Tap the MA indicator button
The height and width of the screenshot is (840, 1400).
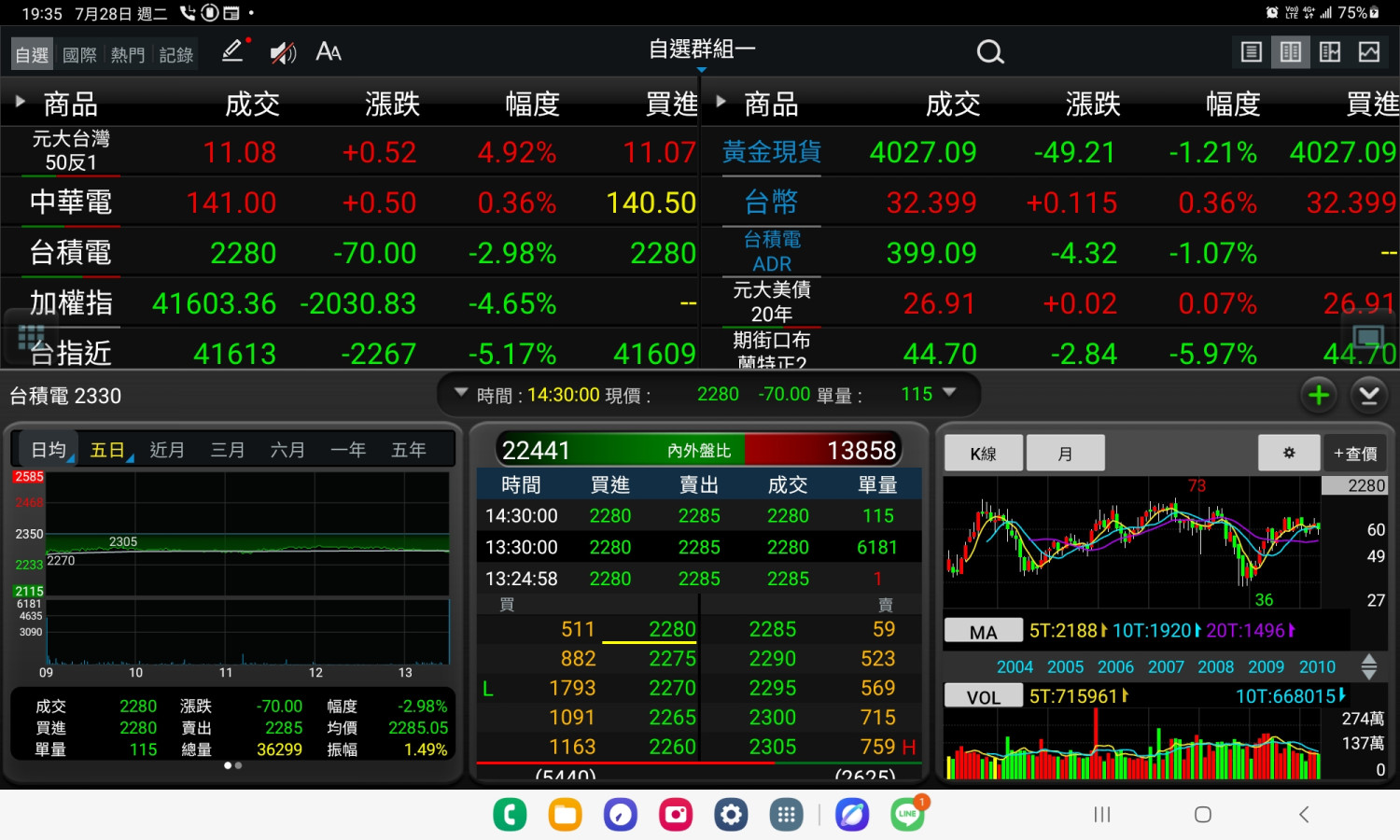(984, 632)
